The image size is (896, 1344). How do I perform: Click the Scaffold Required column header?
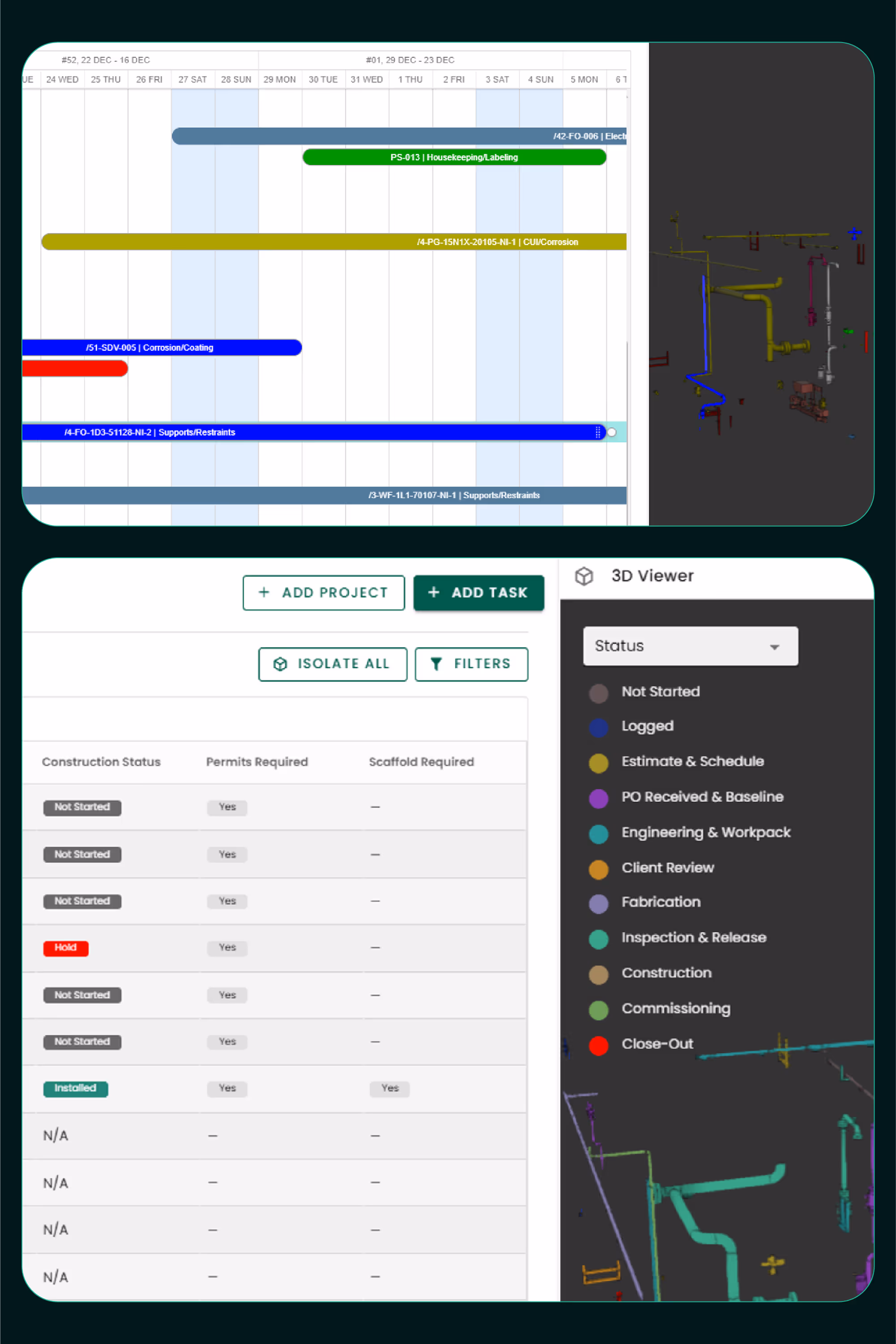pyautogui.click(x=421, y=762)
